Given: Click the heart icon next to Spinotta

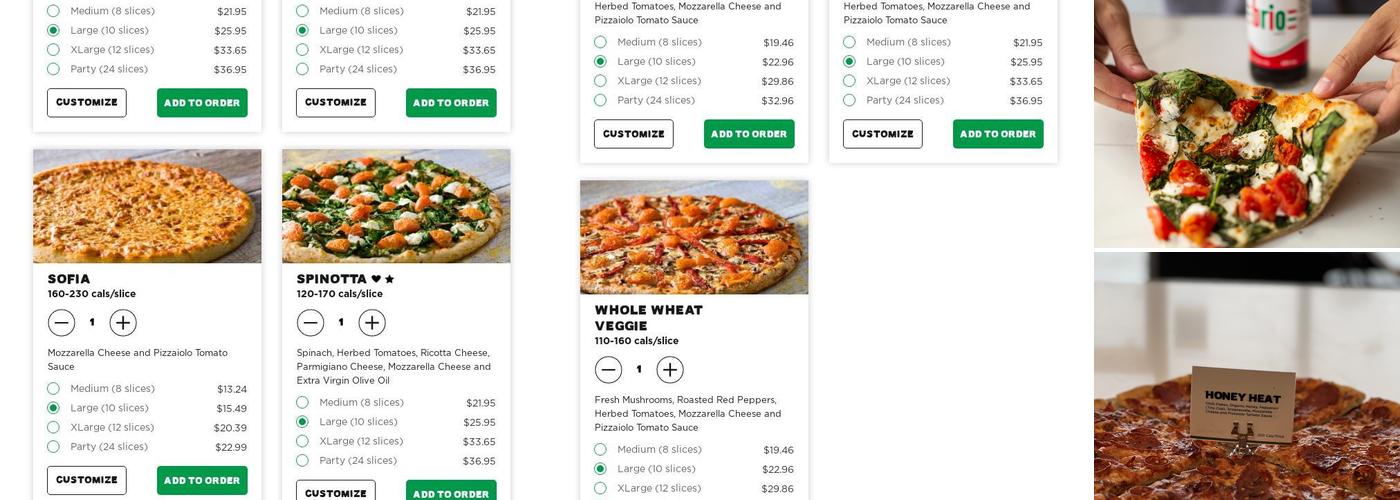Looking at the screenshot, I should tap(376, 279).
